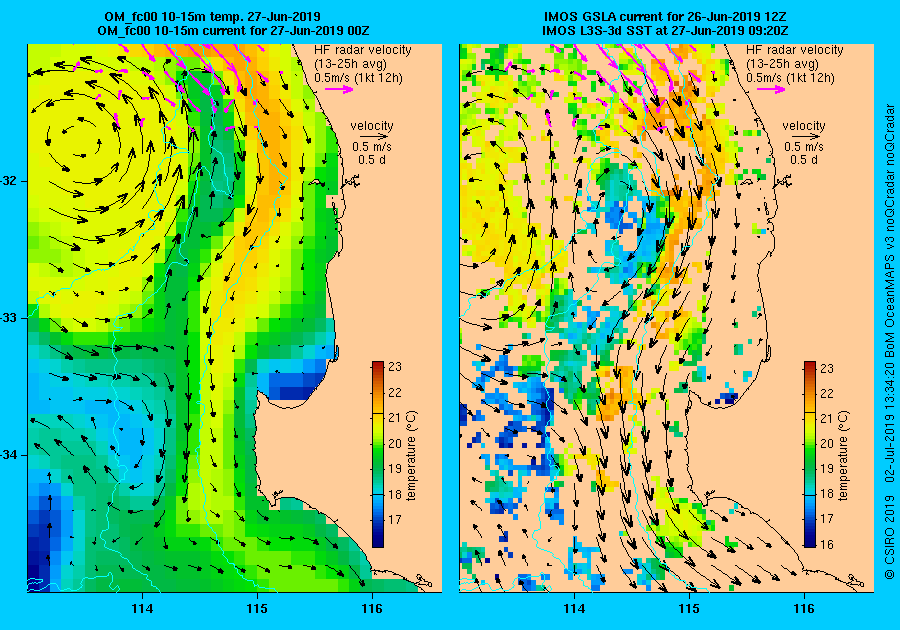This screenshot has width=900, height=630.
Task: Click the '115' longitude label under the right map
Action: [x=689, y=609]
